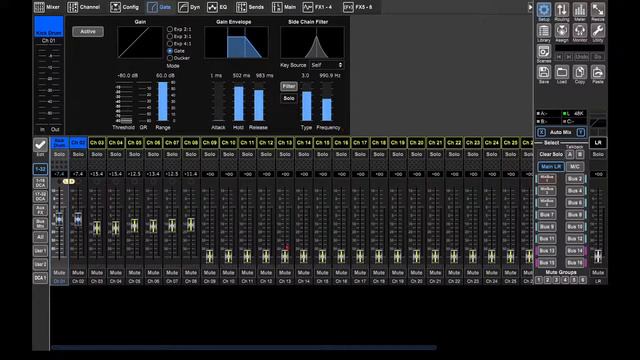Show the All channels layer
Image resolution: width=640 pixels, height=360 pixels.
pyautogui.click(x=40, y=237)
